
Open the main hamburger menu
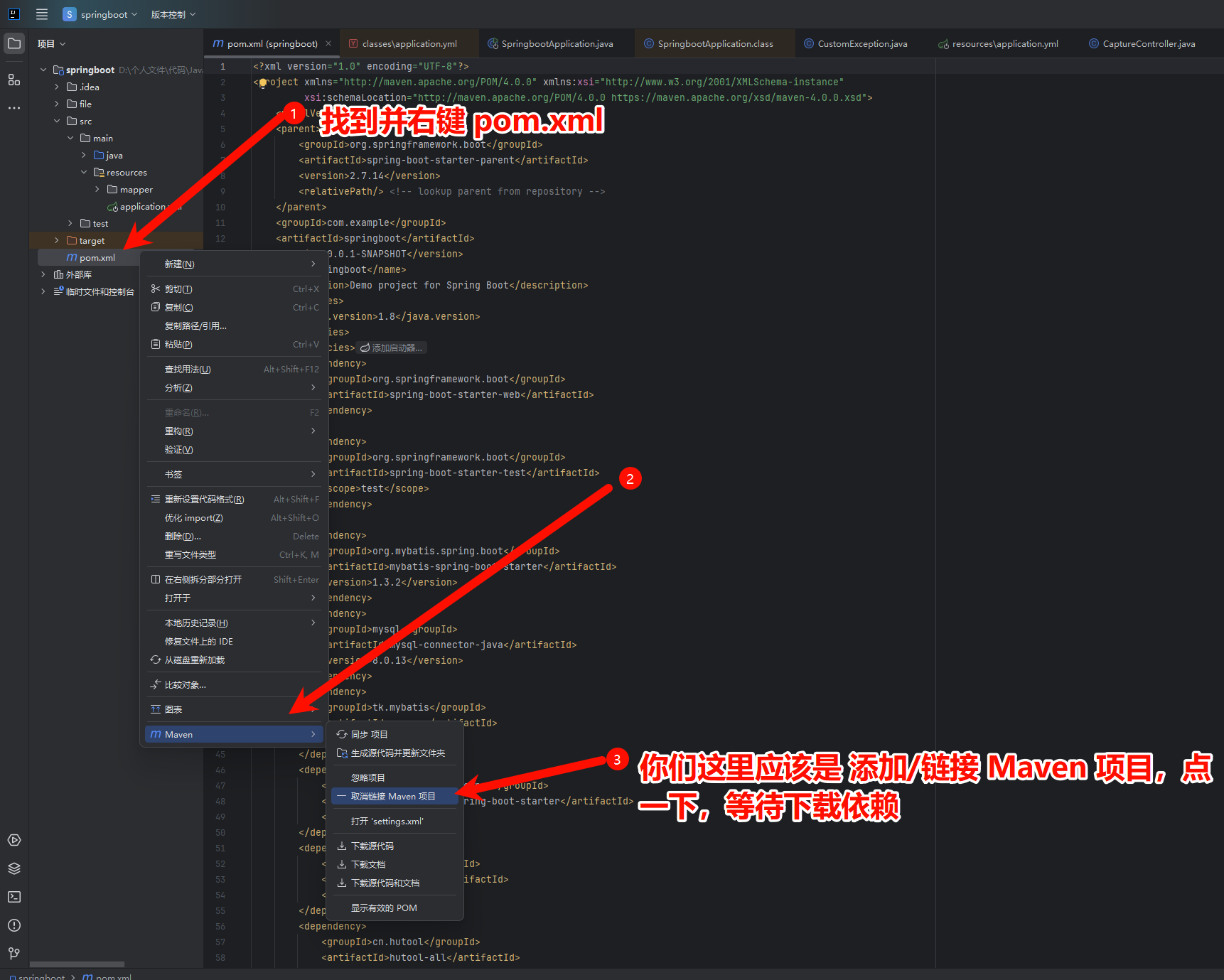pyautogui.click(x=42, y=14)
